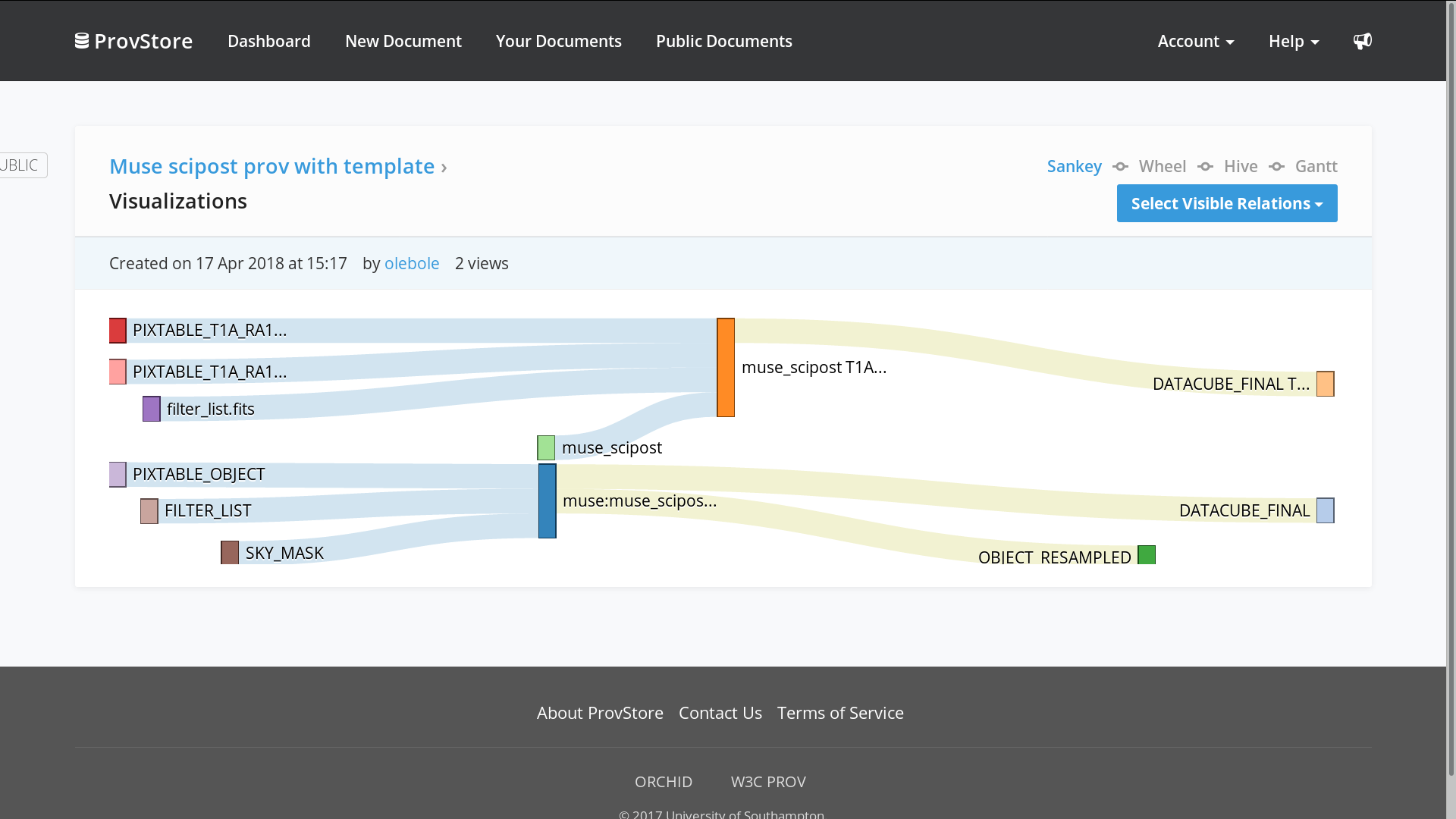Click the megaphone announcements icon
1456x819 pixels.
coord(1362,41)
